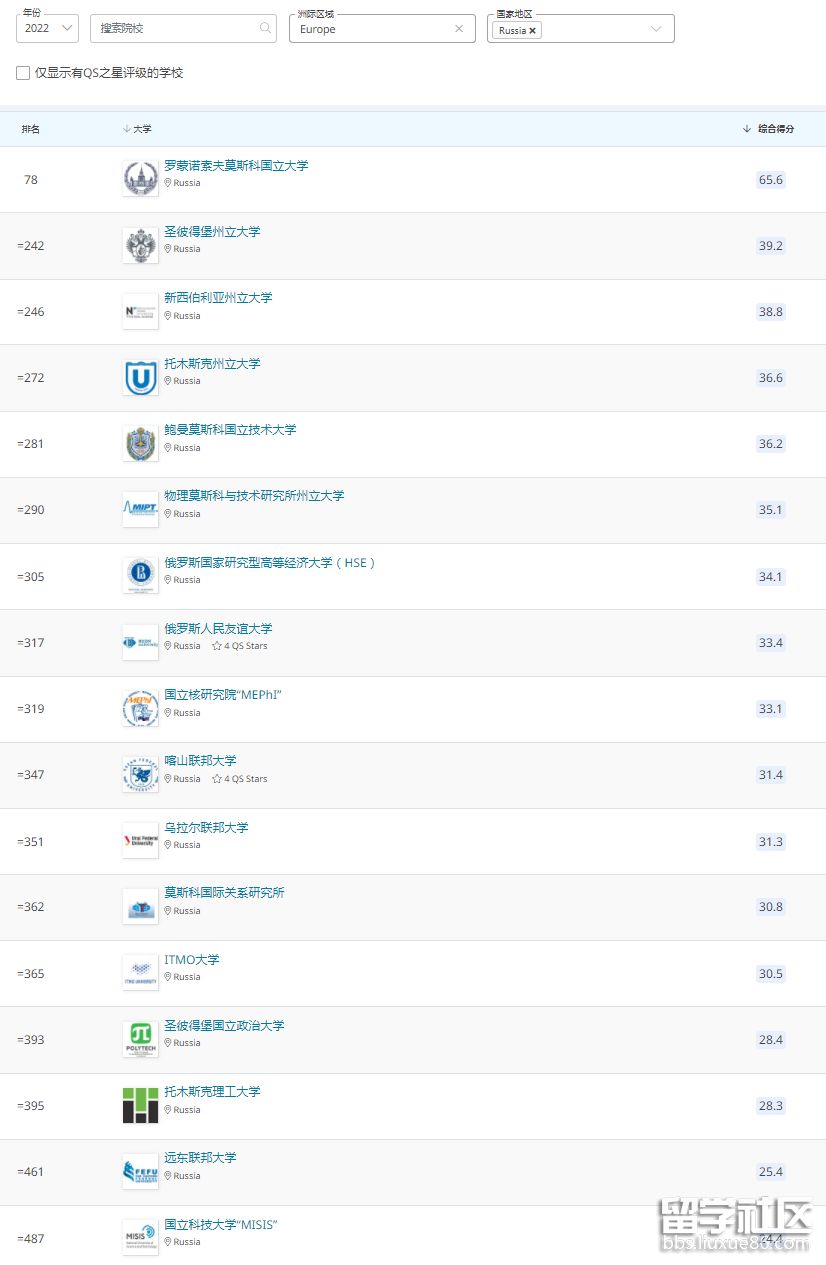
Task: Clear the Europe region selection
Action: pyautogui.click(x=459, y=29)
